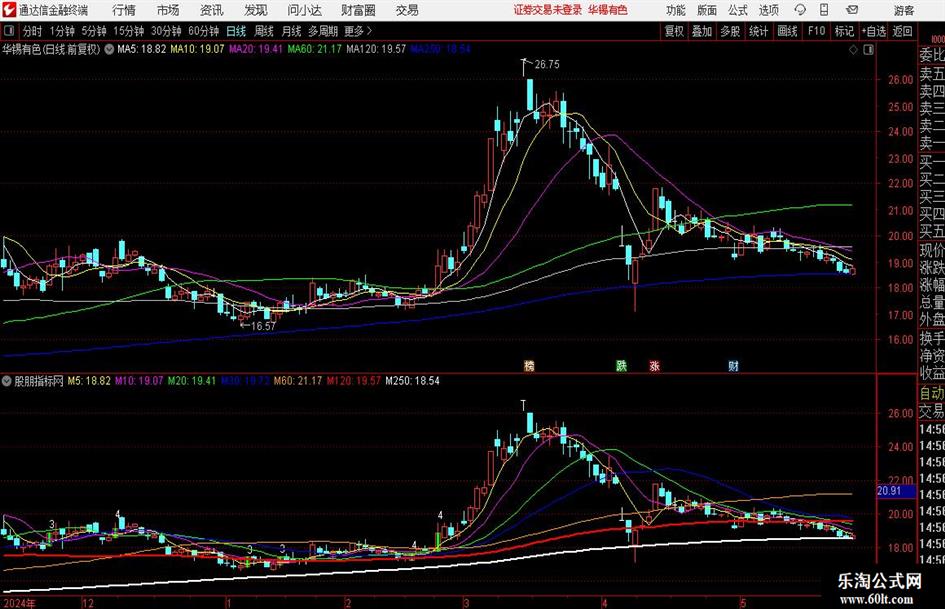Viewport: 945px width, 609px height.
Task: Switch to the 1分钟 period tab
Action: [62, 31]
